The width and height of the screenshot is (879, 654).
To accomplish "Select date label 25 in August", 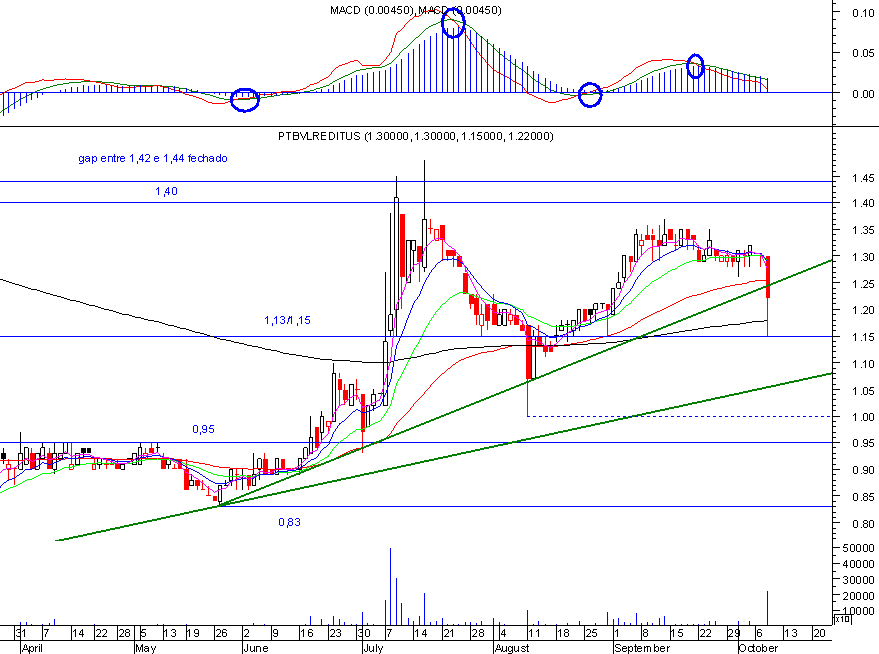I will click(x=591, y=633).
